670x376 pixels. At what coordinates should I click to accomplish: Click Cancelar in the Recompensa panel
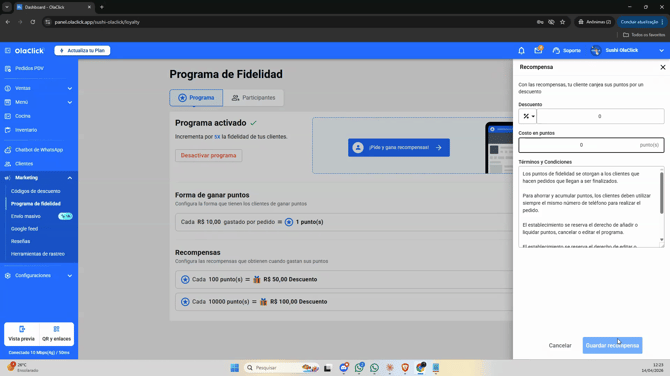click(x=560, y=345)
